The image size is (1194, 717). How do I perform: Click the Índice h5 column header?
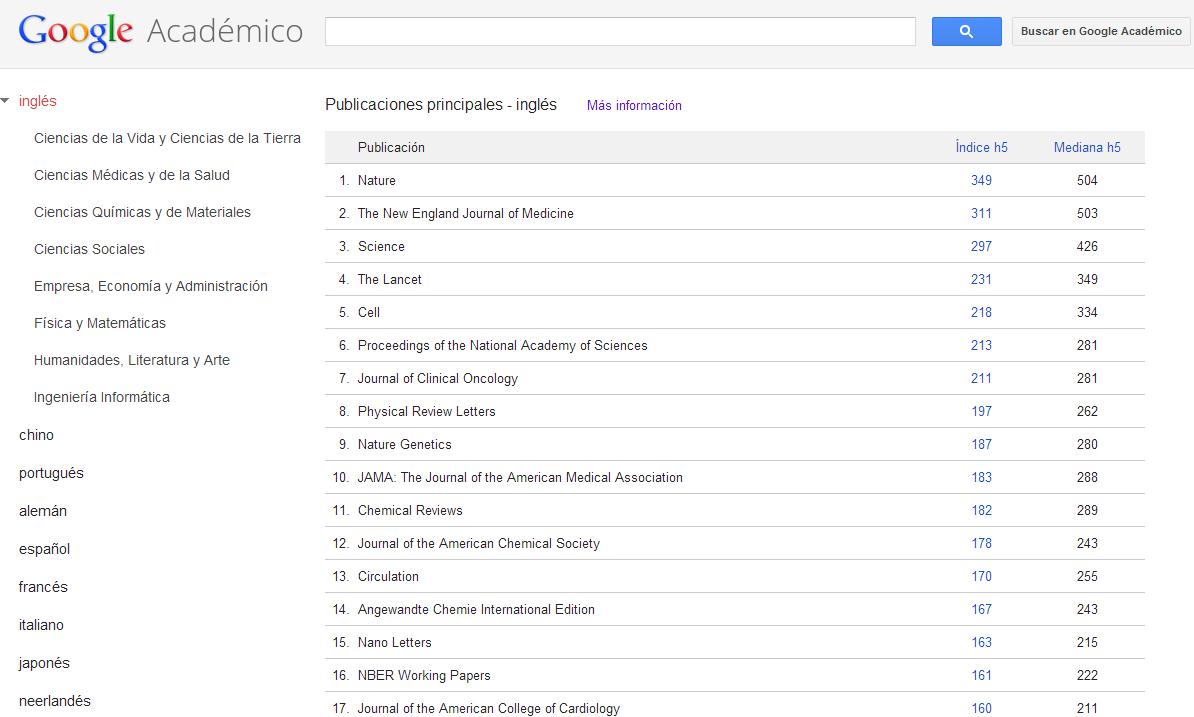tap(981, 147)
